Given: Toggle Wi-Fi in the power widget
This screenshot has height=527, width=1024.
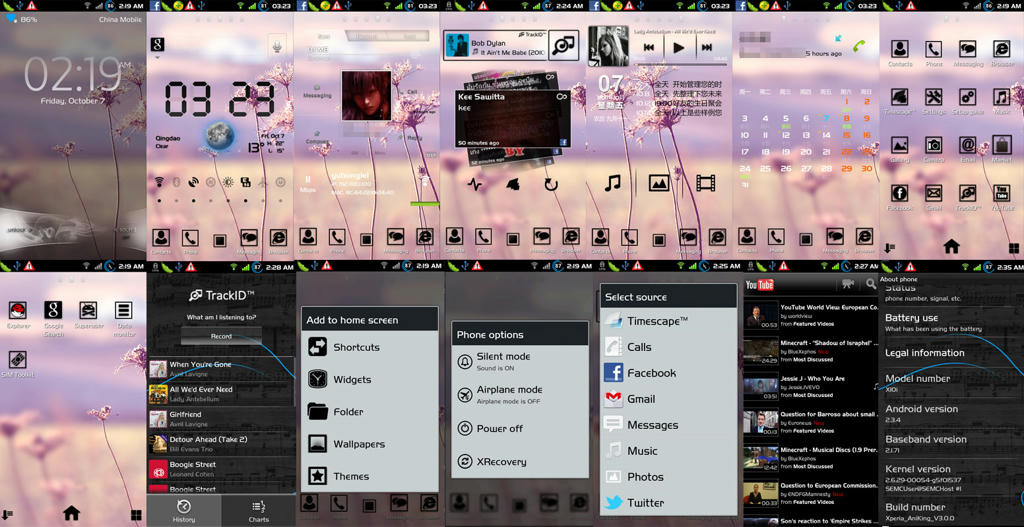Looking at the screenshot, I should [x=159, y=182].
